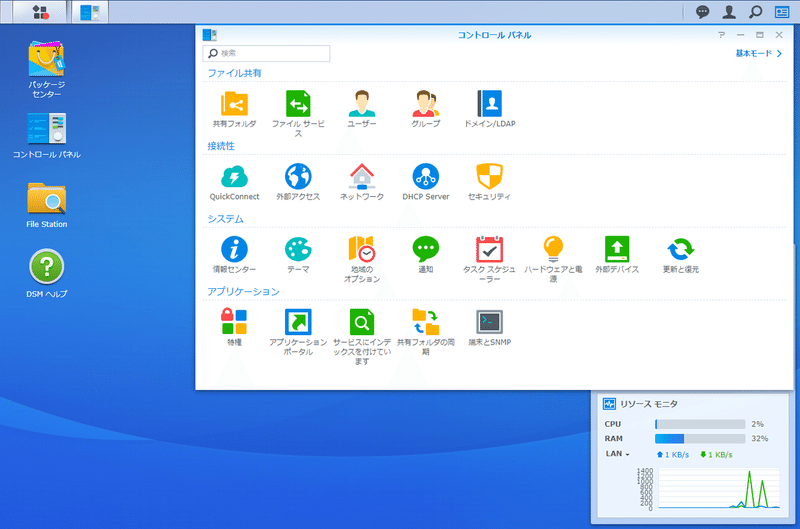Open Control Panel desktop shortcut
This screenshot has width=800, height=529.
click(x=46, y=129)
